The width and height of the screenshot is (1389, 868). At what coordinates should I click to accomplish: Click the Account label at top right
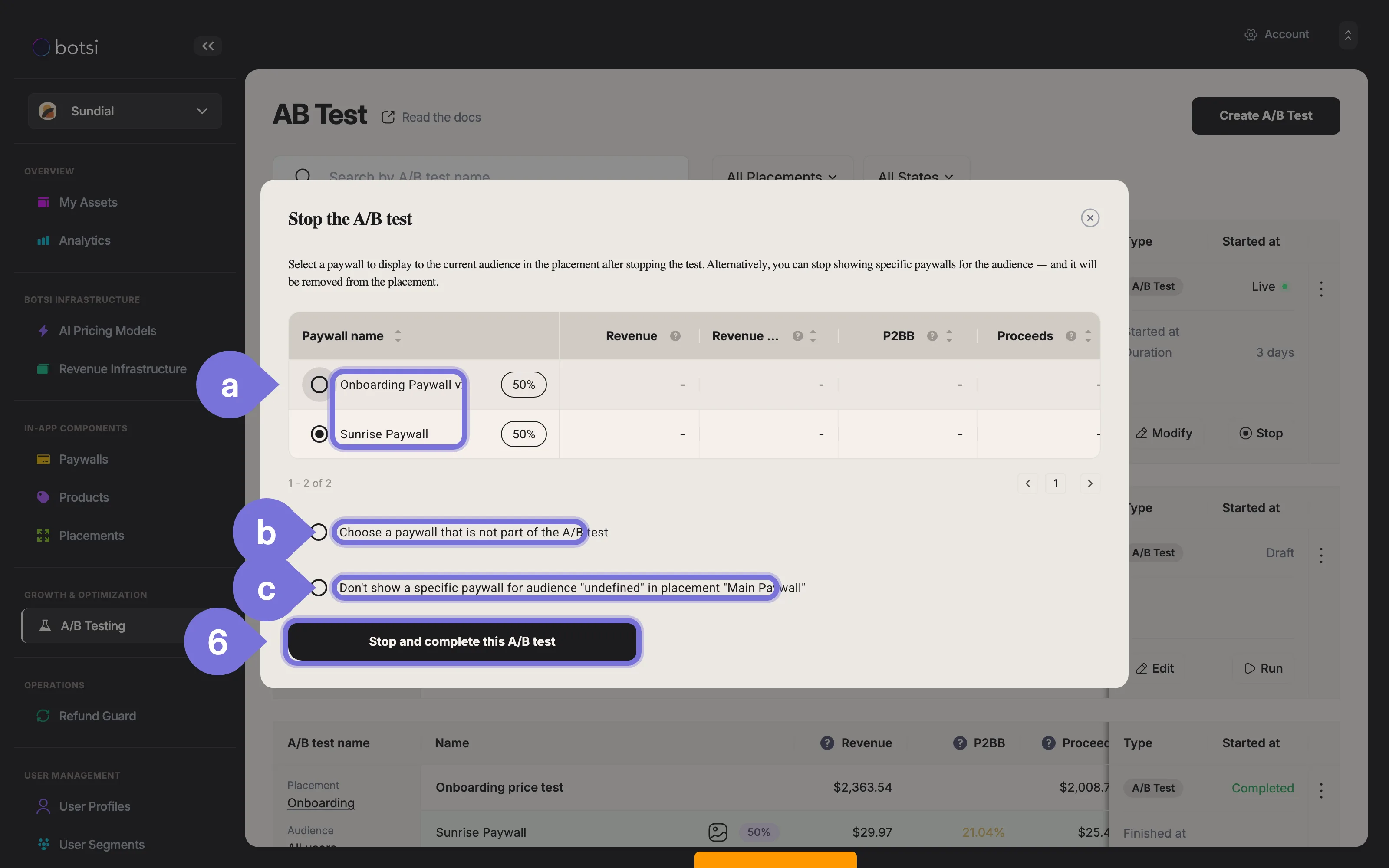(x=1286, y=34)
